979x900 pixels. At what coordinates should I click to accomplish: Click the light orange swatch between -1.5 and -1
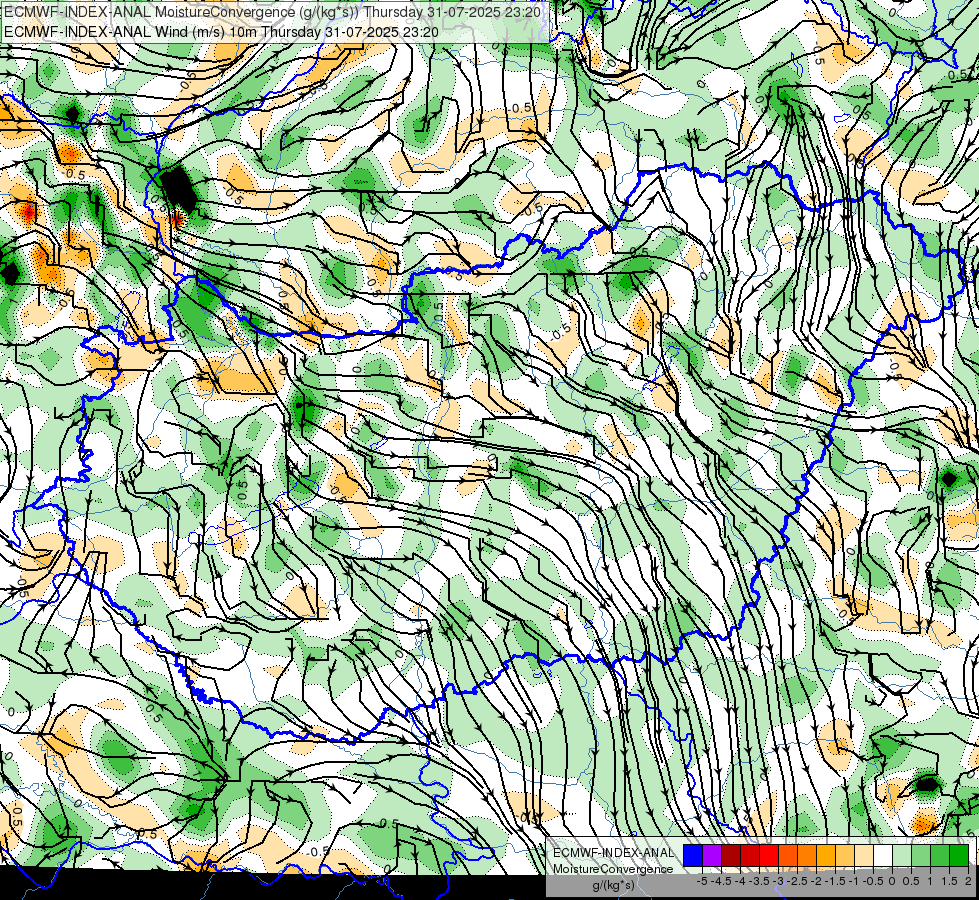845,855
